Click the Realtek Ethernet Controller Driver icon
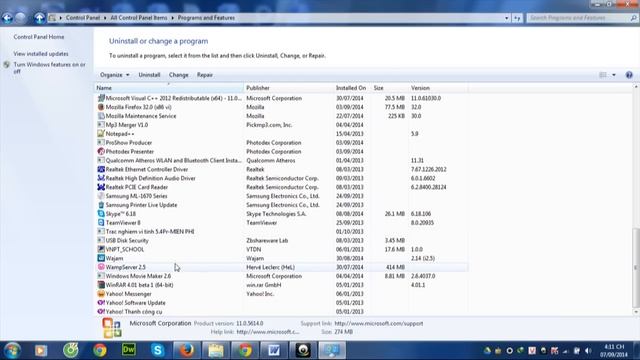The width and height of the screenshot is (640, 360). (101, 169)
